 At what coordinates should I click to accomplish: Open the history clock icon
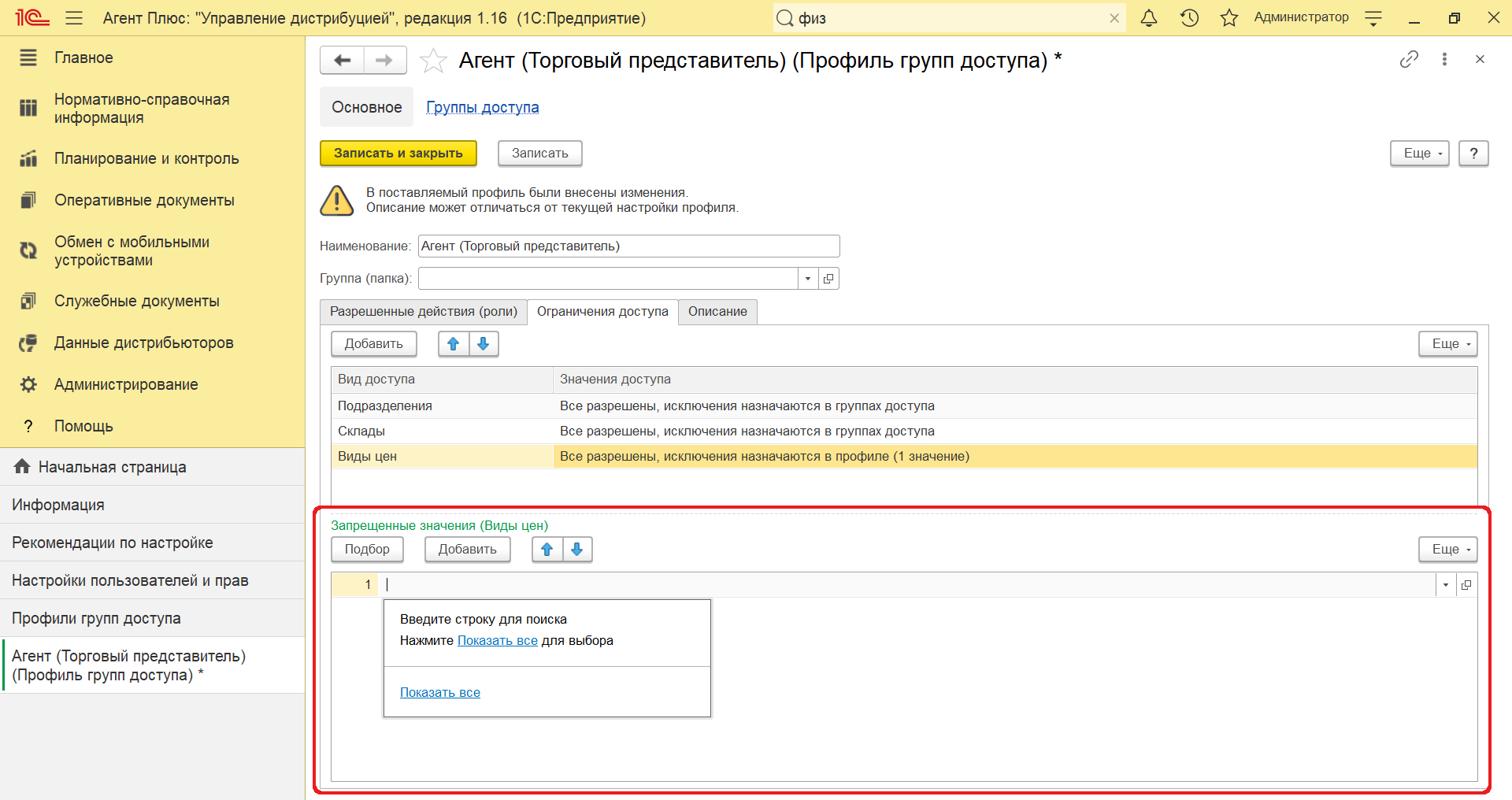1189,17
